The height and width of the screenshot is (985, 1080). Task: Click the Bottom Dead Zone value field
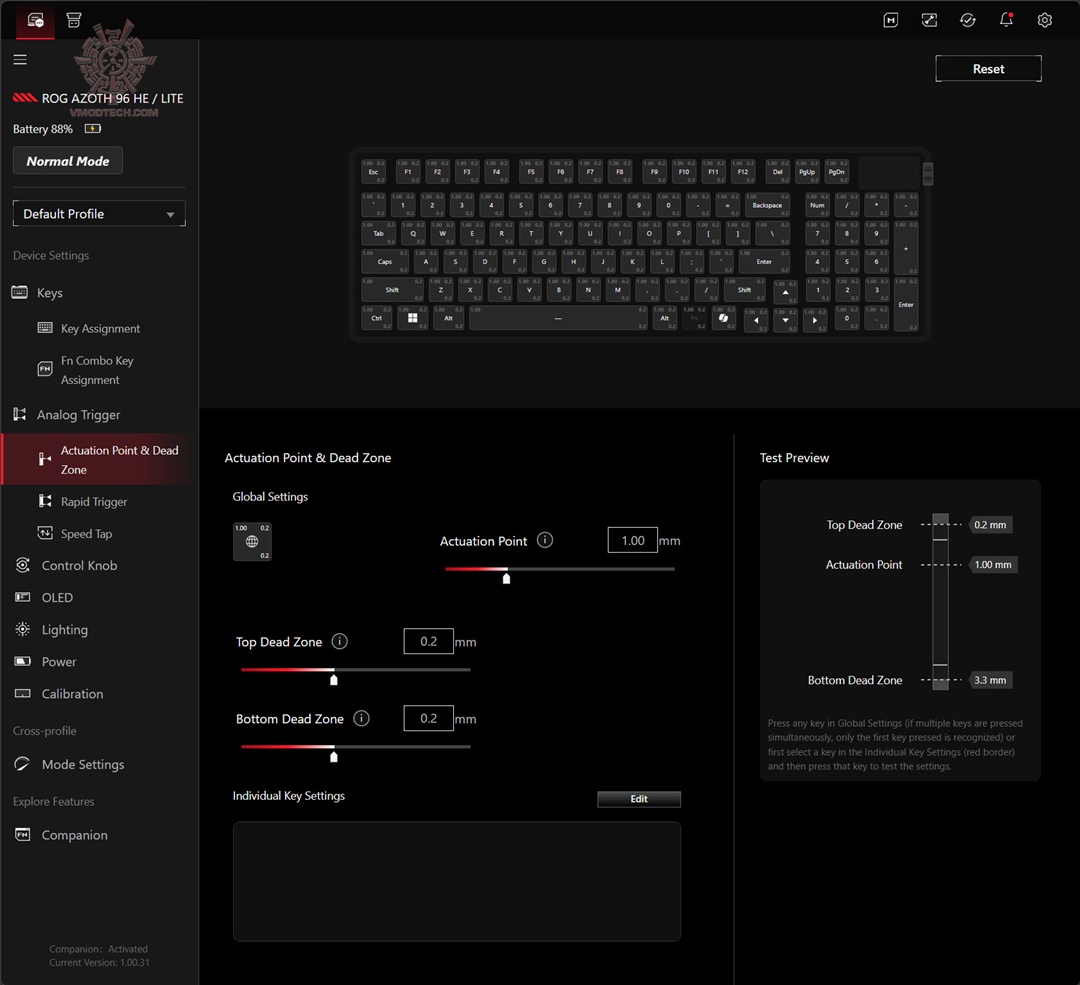pos(428,718)
